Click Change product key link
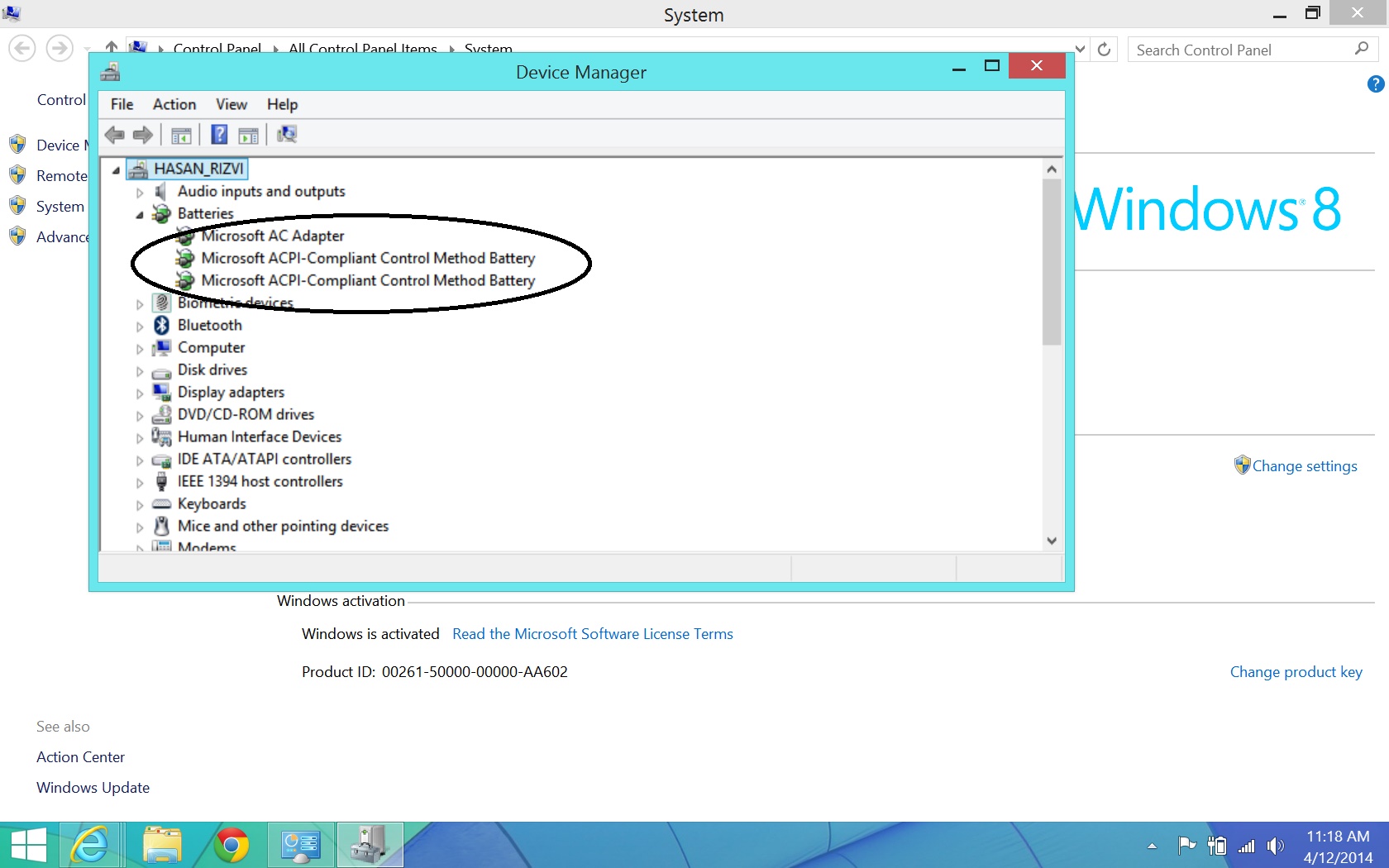The image size is (1389, 868). pyautogui.click(x=1296, y=672)
